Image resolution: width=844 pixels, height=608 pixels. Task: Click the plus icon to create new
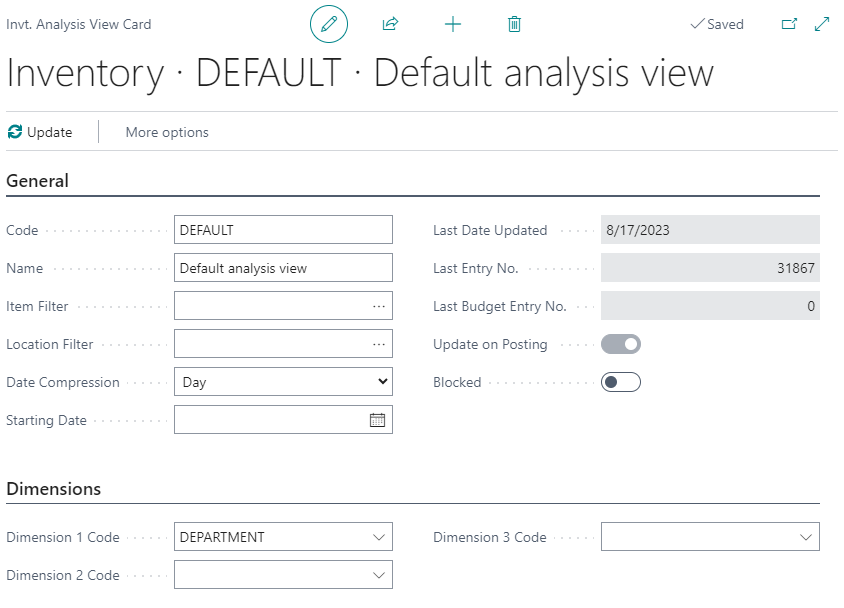pos(453,24)
